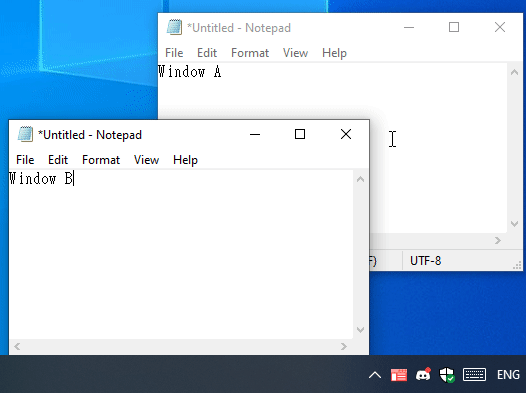
Task: Click scroll up arrow in Window A
Action: (515, 72)
